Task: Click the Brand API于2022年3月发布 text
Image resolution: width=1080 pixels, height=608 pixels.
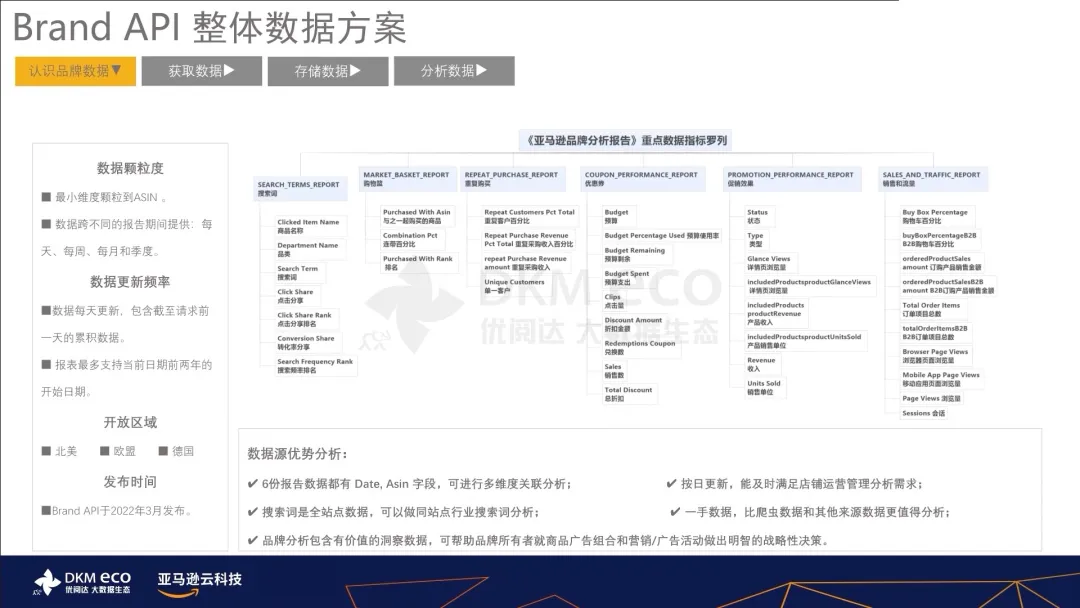Action: point(117,510)
